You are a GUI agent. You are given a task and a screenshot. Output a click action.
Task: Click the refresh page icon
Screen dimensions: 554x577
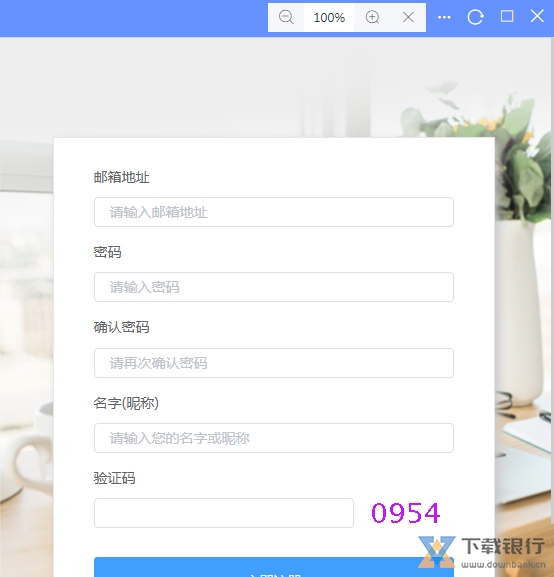475,17
